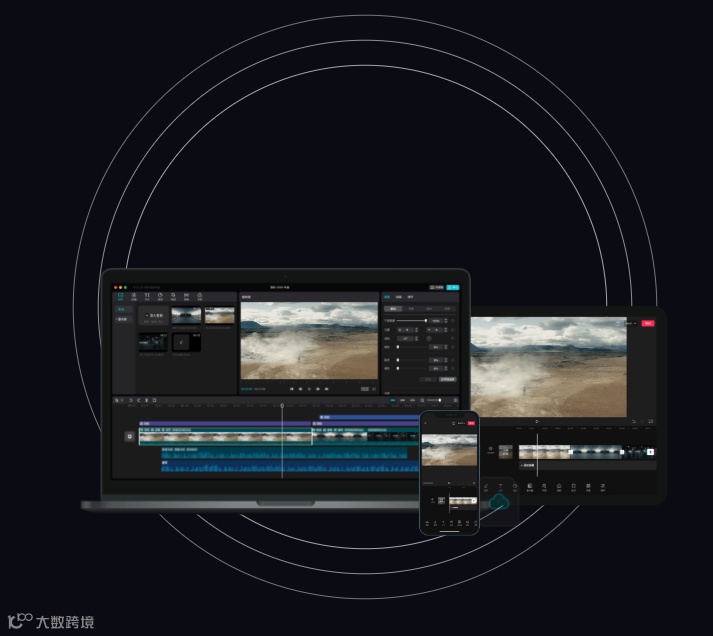Open the Filters icon in laptop top toolbar

200,296
